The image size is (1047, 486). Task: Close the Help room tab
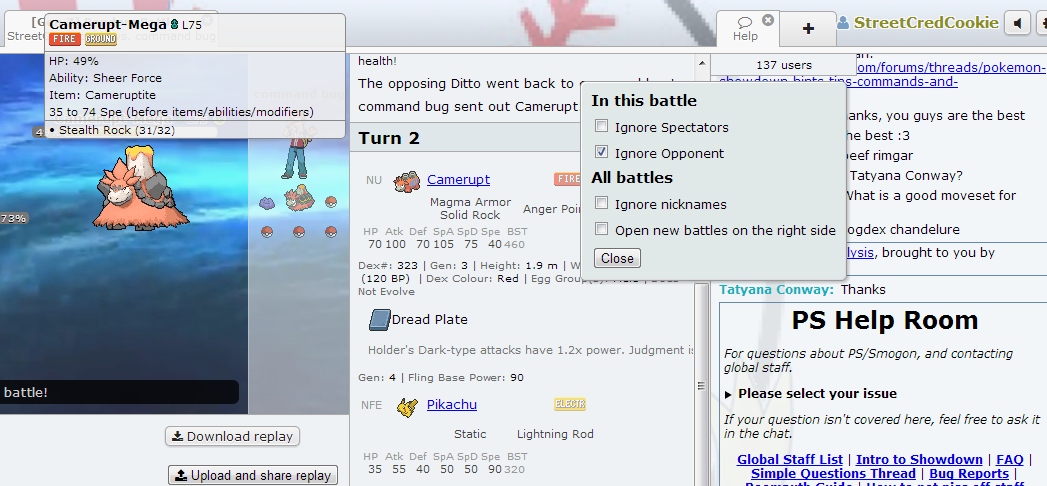[x=768, y=20]
